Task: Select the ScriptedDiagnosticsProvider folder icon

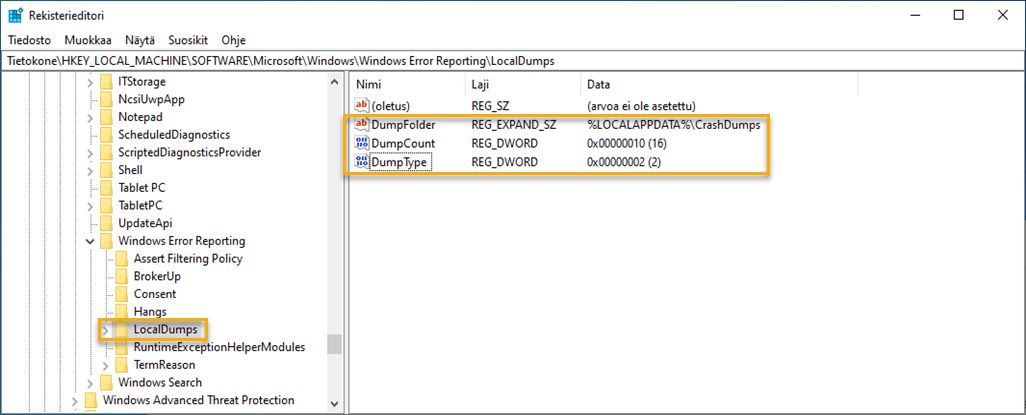Action: click(106, 153)
